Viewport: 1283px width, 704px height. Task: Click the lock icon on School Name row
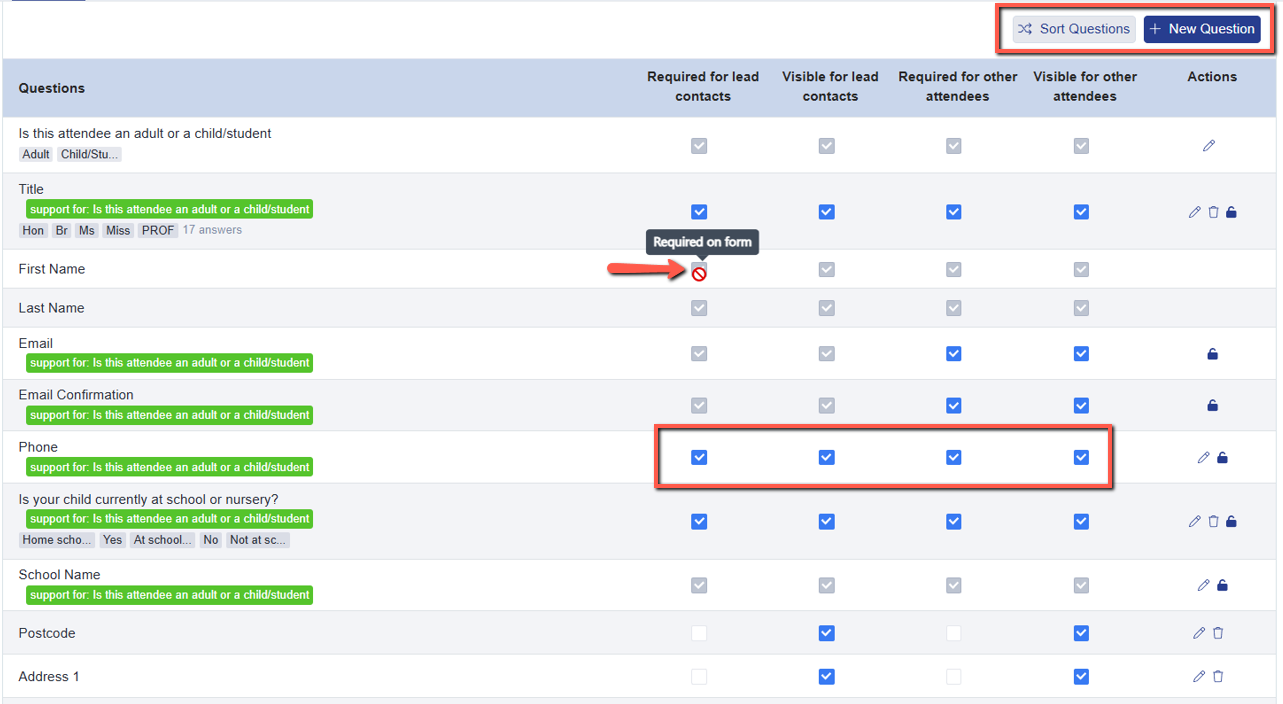coord(1222,584)
